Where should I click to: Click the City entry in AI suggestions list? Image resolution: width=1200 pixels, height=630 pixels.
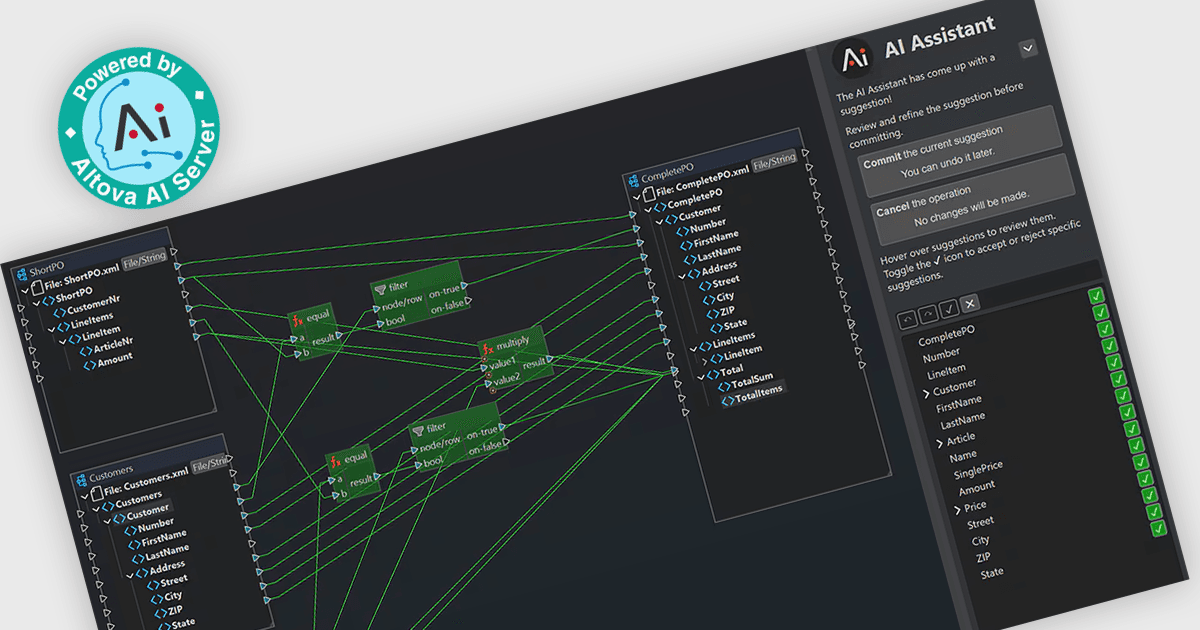[981, 540]
